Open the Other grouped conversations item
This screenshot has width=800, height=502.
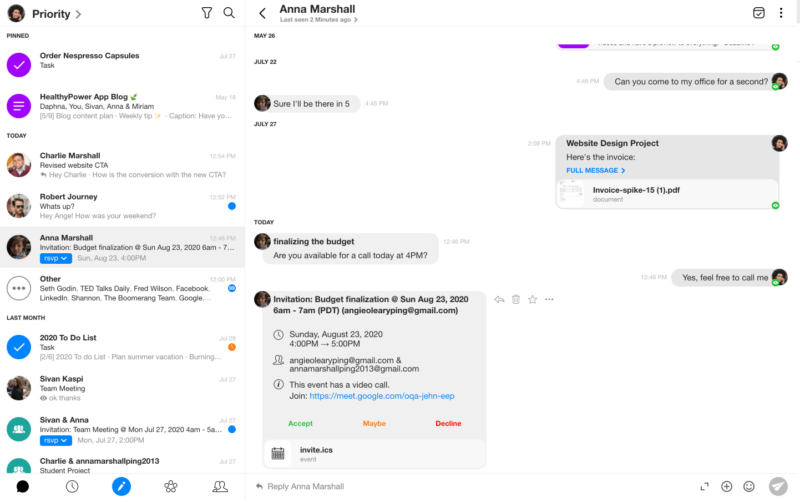tap(122, 288)
